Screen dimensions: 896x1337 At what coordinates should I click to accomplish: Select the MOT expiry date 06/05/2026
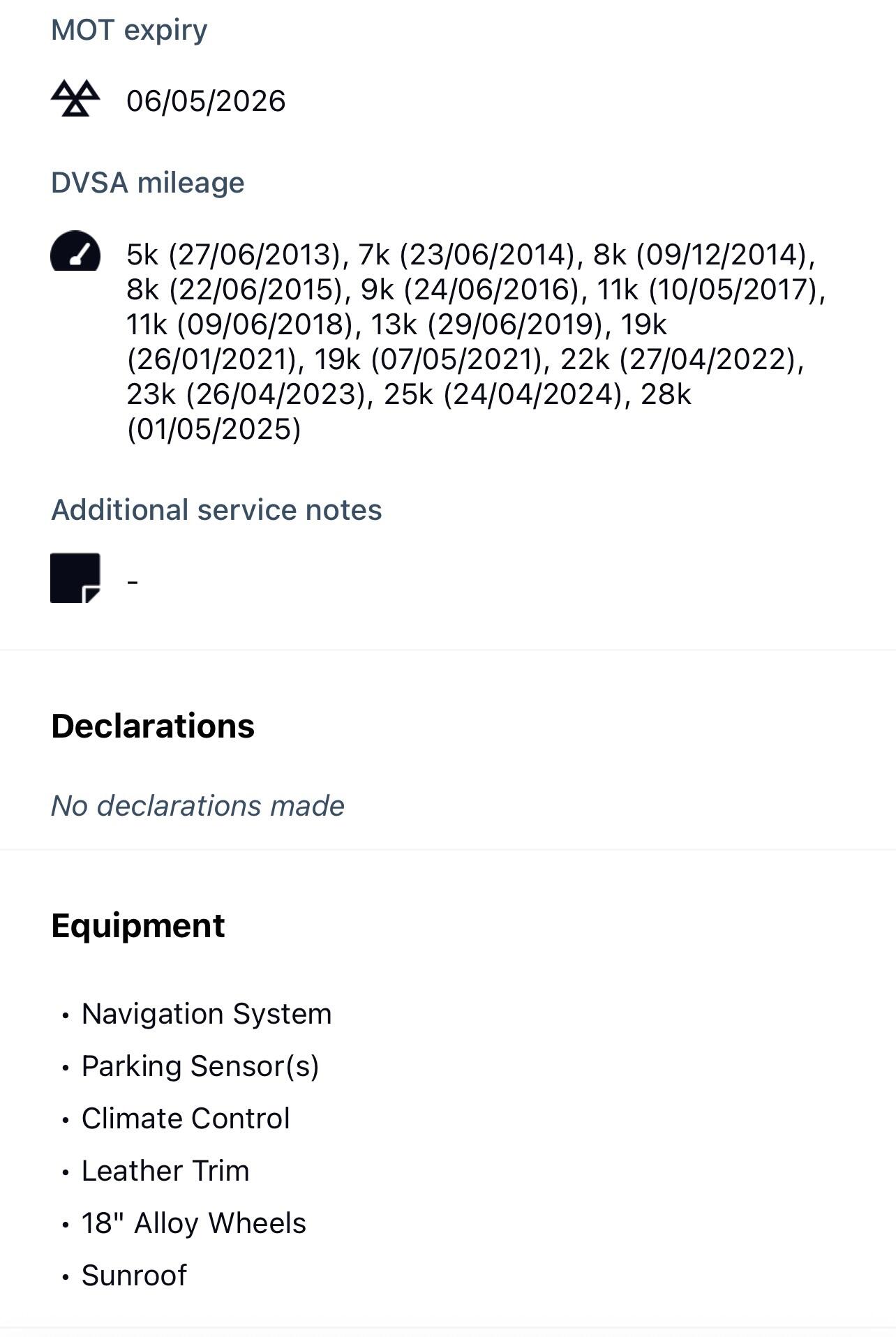pyautogui.click(x=206, y=101)
